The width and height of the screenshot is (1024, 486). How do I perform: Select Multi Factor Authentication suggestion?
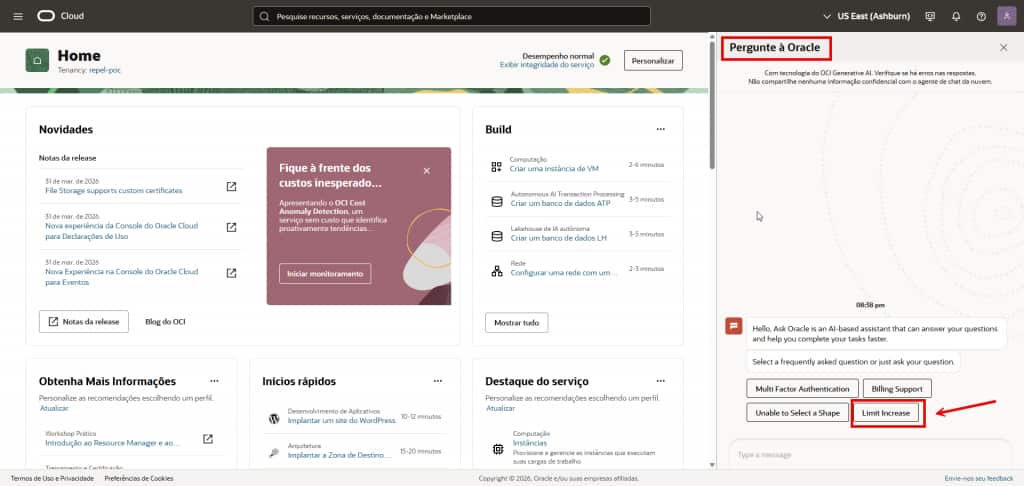[x=803, y=389]
